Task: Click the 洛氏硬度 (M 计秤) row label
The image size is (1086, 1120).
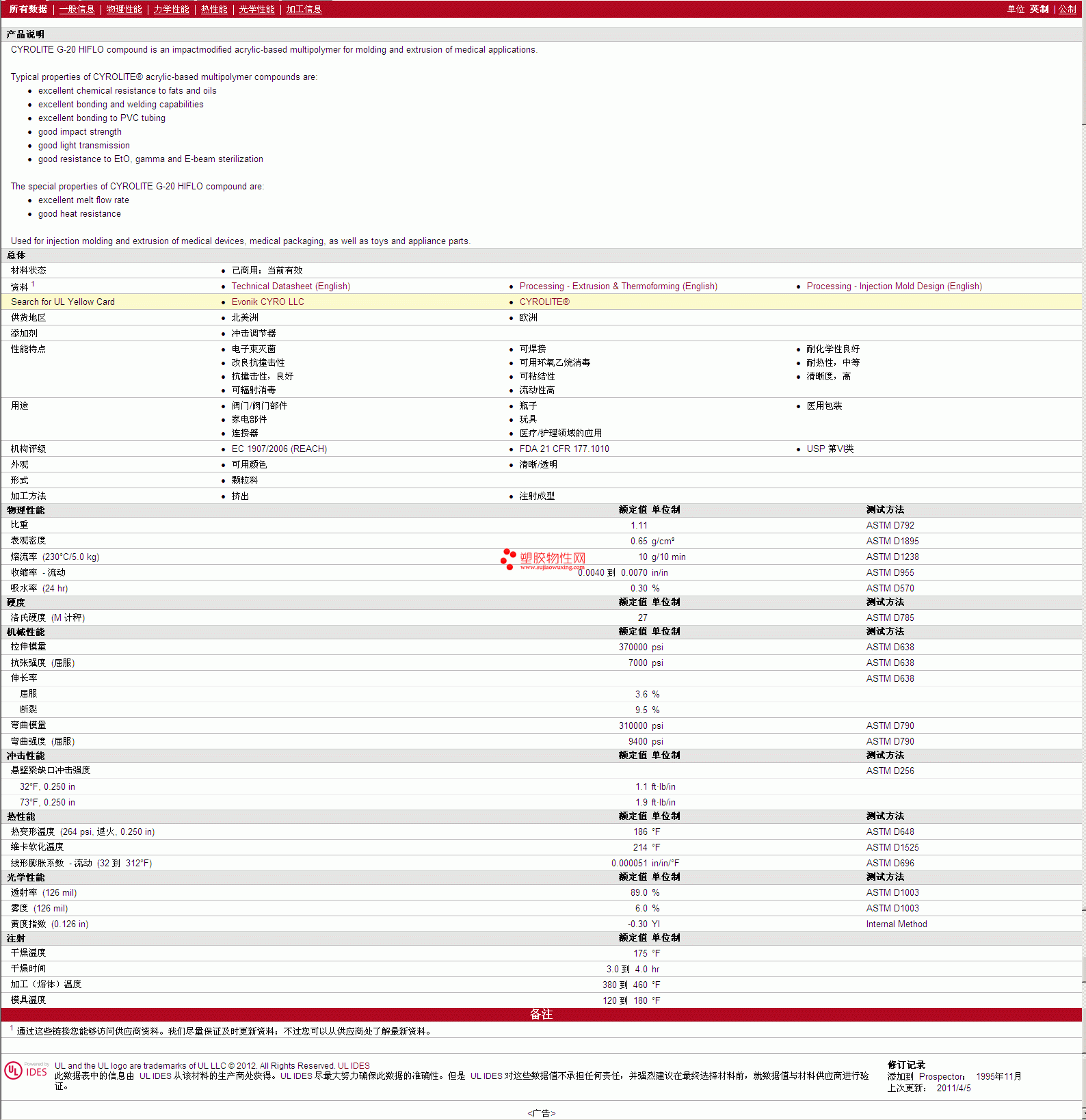Action: coord(48,617)
